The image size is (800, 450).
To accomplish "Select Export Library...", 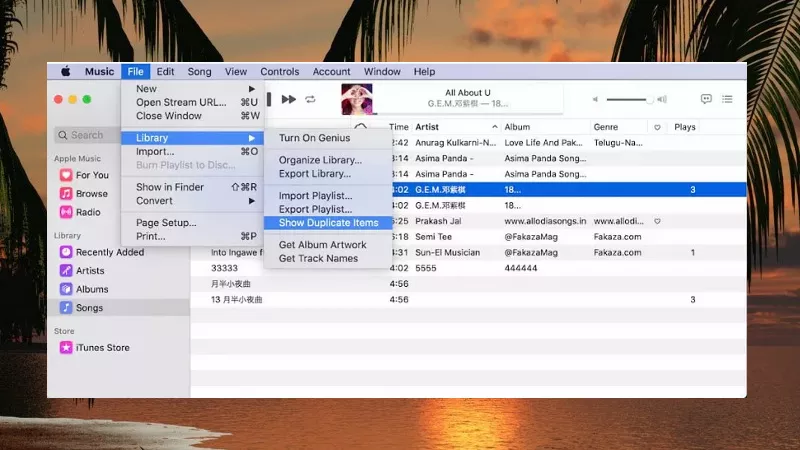I will (x=328, y=173).
